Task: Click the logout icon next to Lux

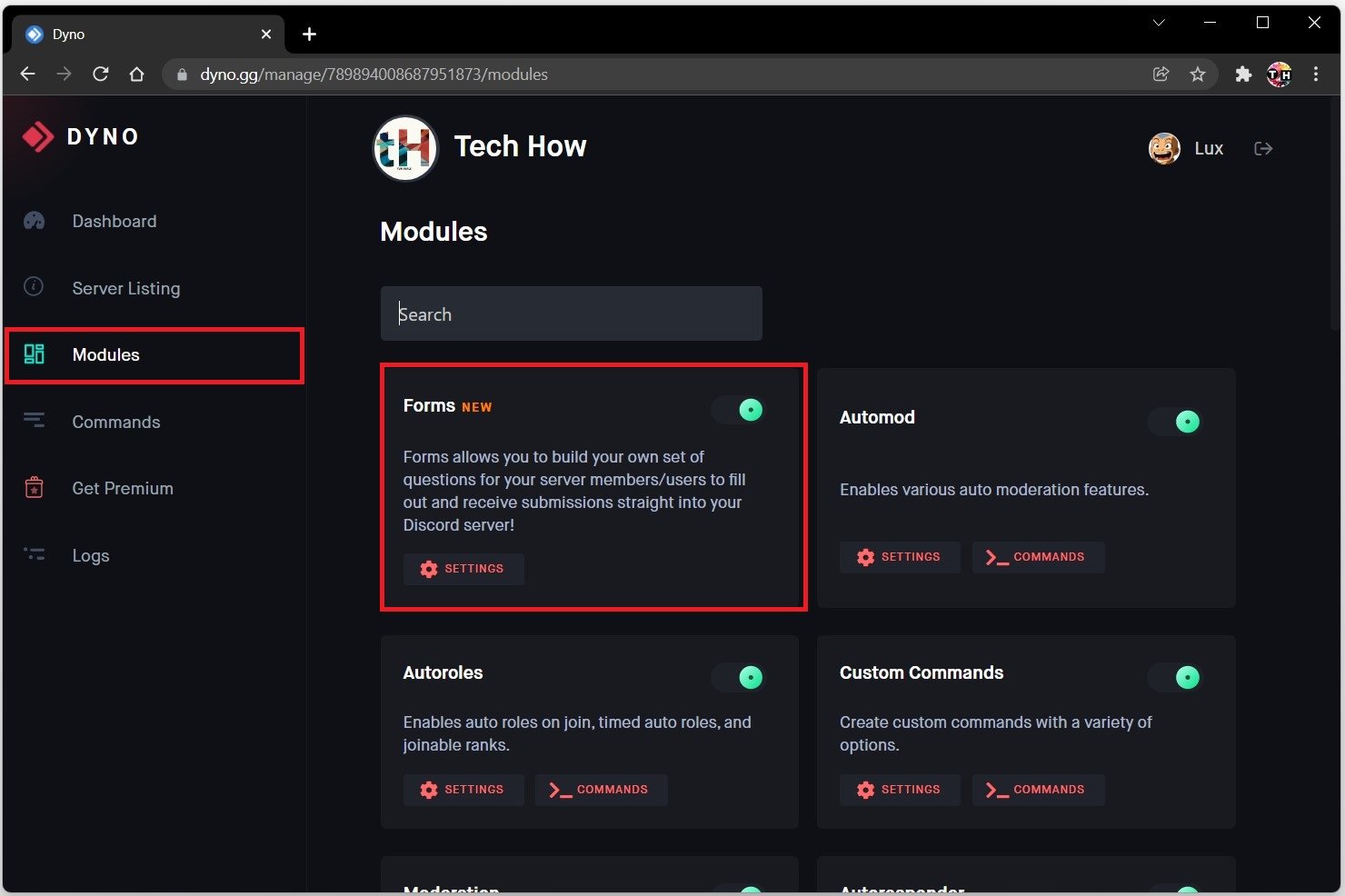Action: [x=1263, y=148]
